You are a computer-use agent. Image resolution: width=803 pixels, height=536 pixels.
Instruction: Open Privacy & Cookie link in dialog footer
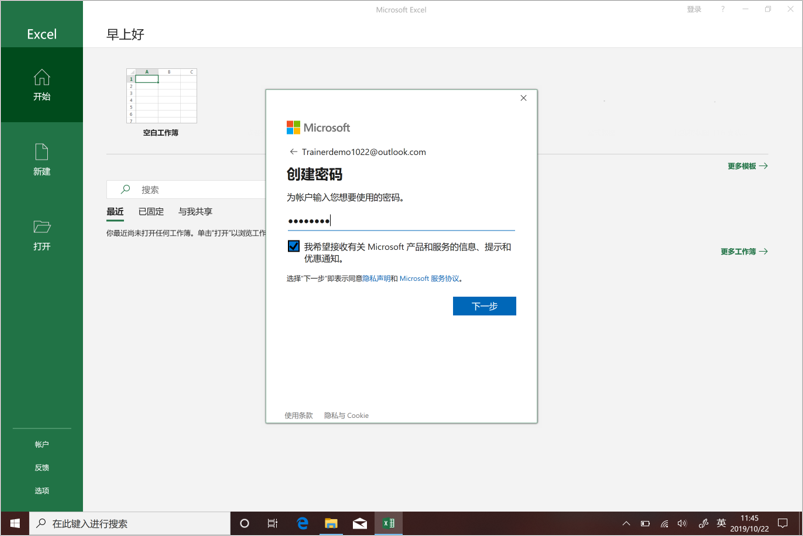point(346,415)
